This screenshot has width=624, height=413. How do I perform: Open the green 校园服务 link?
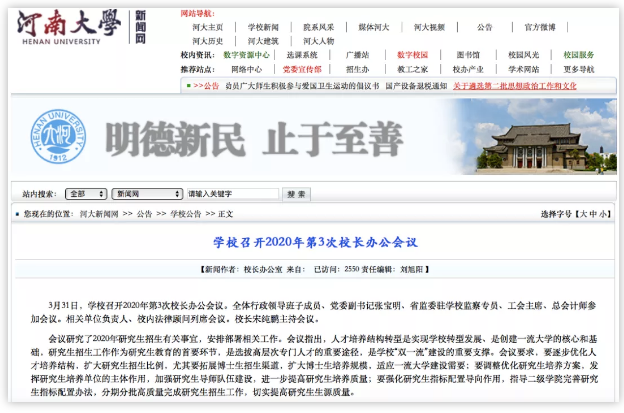[579, 55]
